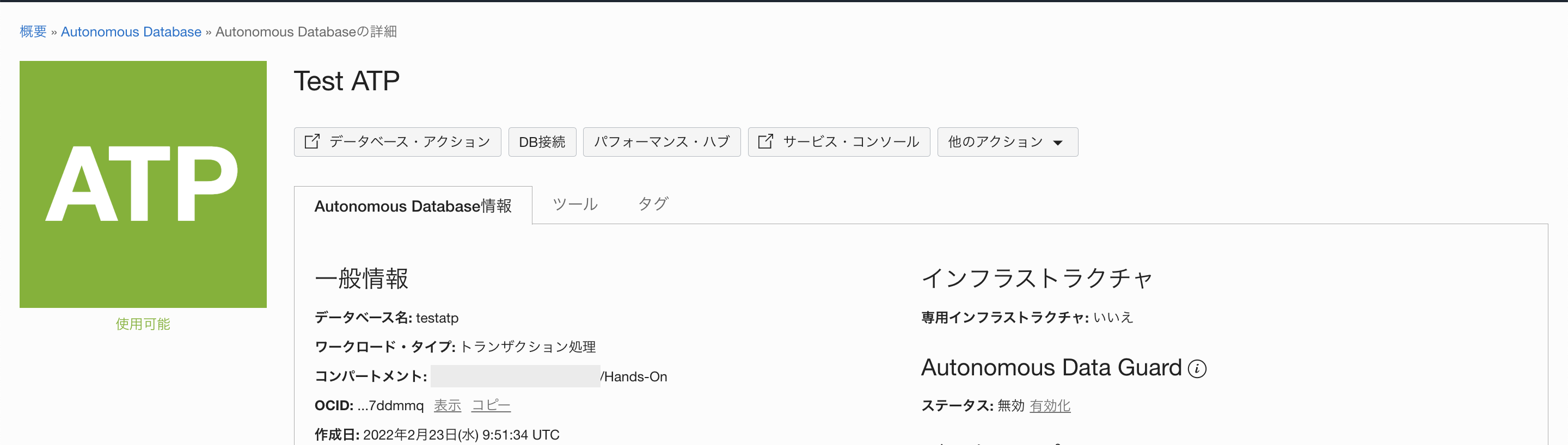Click 表示 to reveal the full OCID
Viewport: 1568px width, 445px height.
click(448, 405)
